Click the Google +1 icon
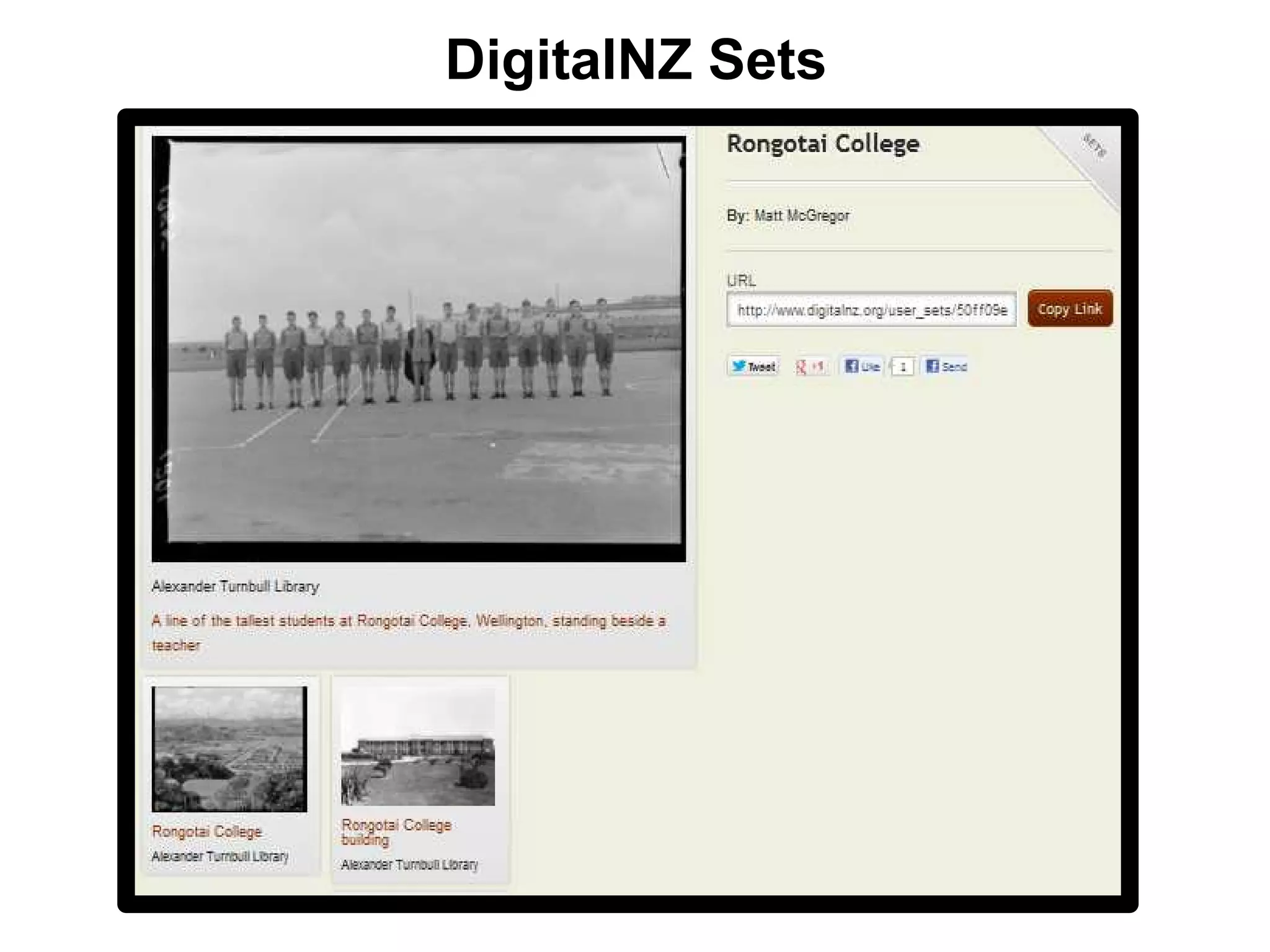 tap(811, 366)
